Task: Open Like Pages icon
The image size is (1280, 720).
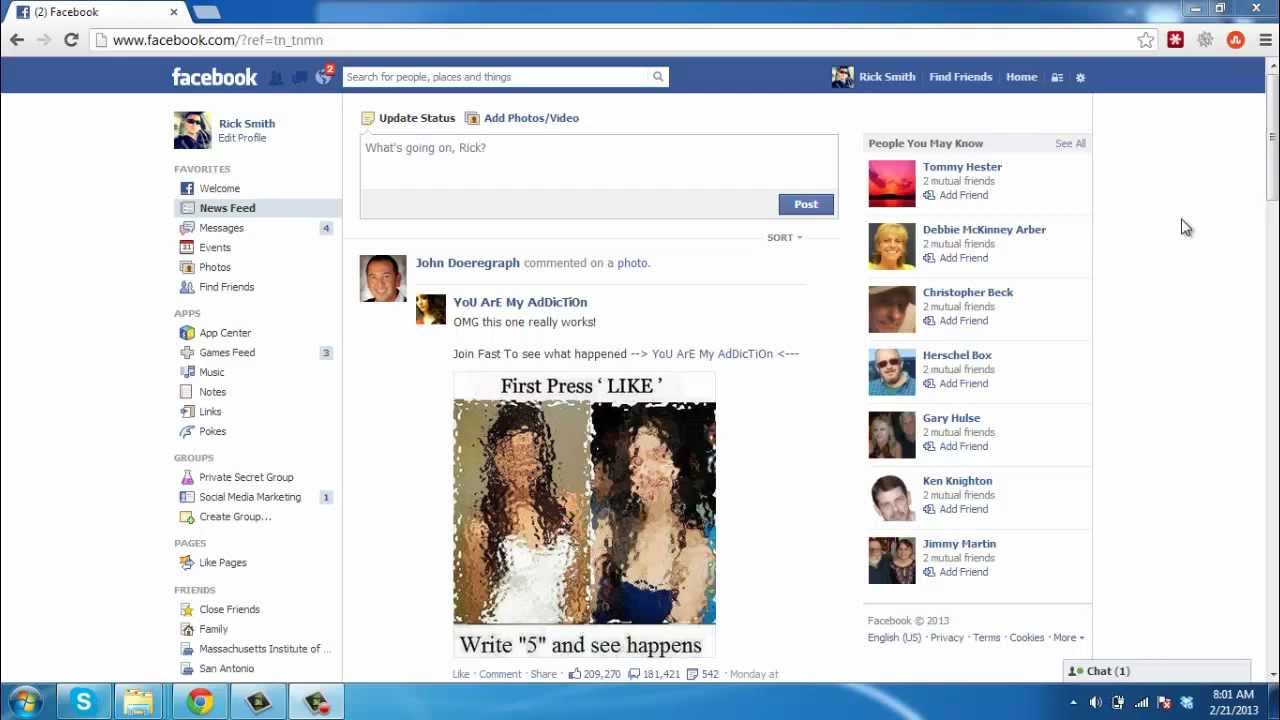Action: [186, 563]
